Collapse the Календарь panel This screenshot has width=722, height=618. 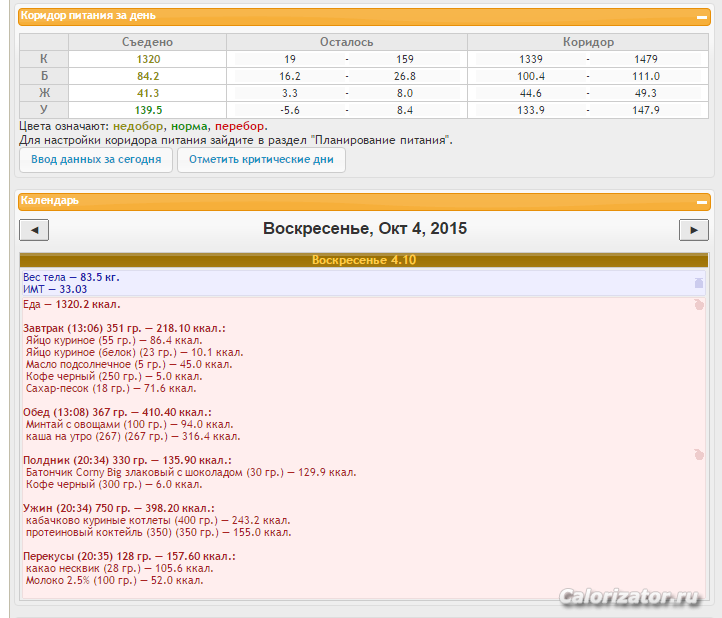point(702,201)
